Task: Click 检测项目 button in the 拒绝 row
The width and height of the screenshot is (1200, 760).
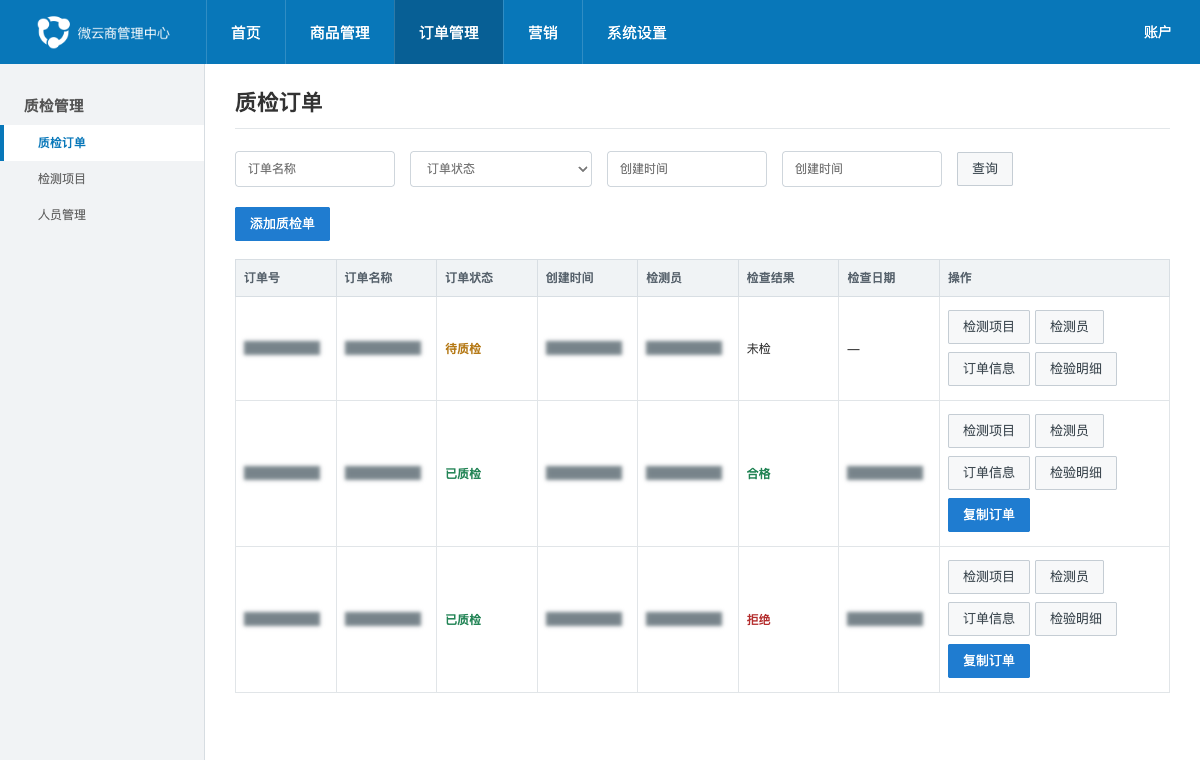Action: pyautogui.click(x=989, y=577)
